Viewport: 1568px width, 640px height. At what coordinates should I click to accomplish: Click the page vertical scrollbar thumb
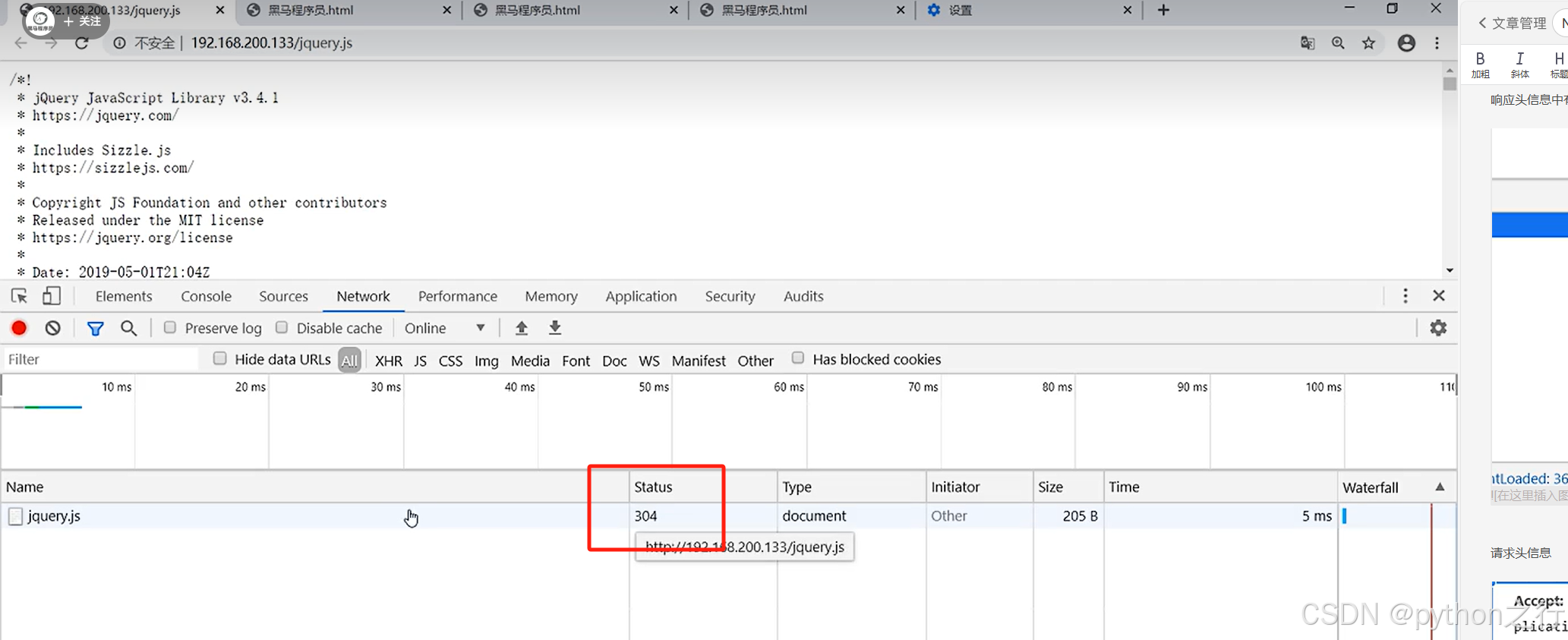tap(1450, 84)
